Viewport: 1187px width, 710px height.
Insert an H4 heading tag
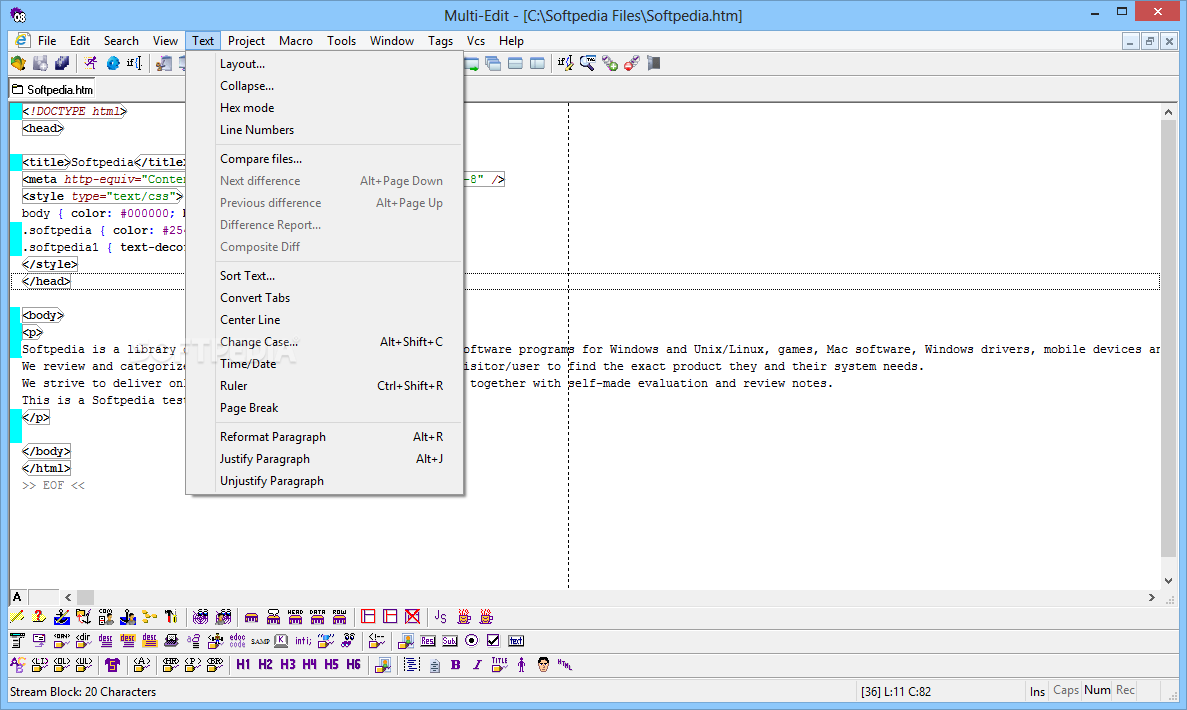(x=310, y=665)
